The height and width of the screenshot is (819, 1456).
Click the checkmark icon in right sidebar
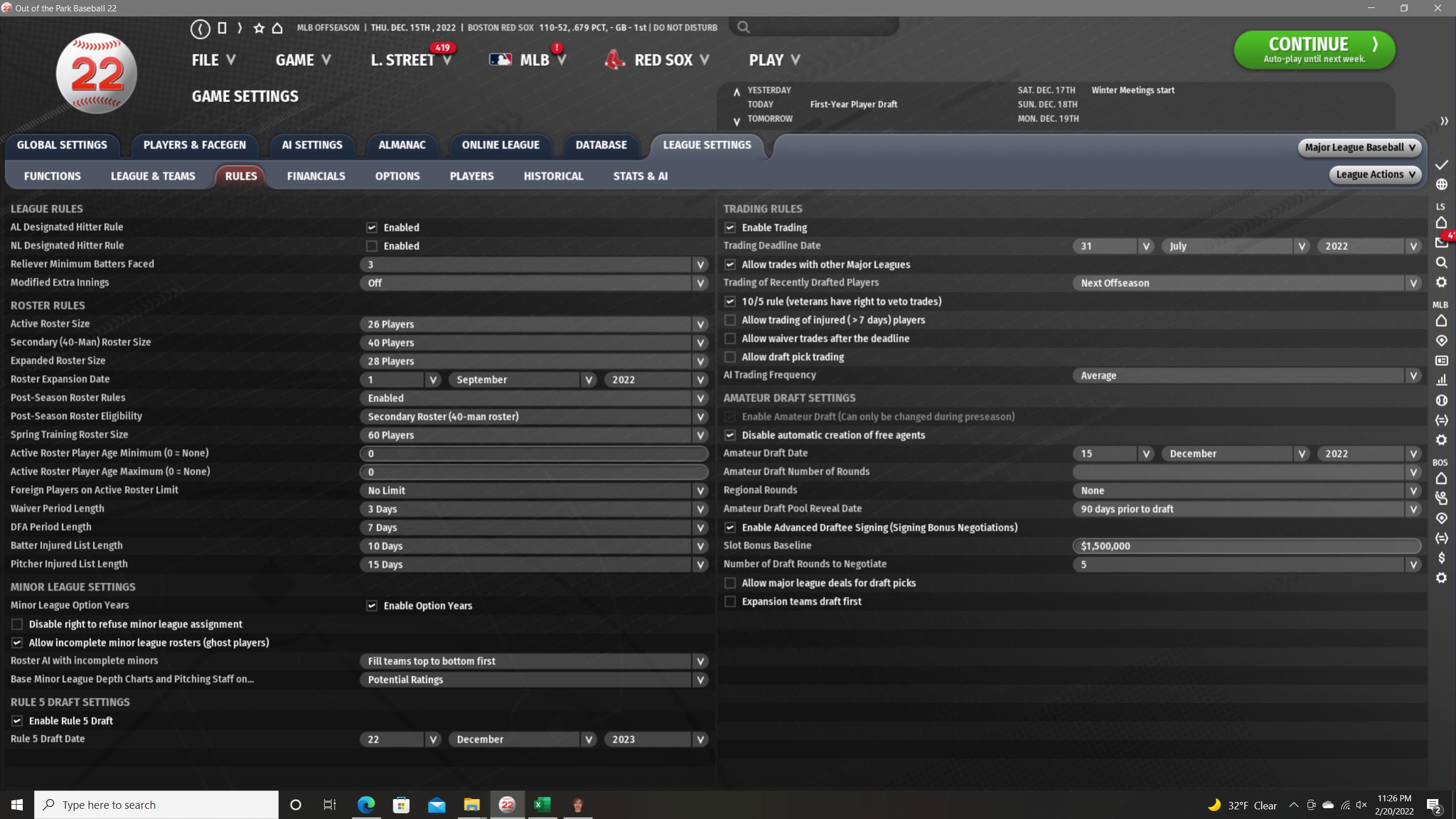[x=1441, y=165]
